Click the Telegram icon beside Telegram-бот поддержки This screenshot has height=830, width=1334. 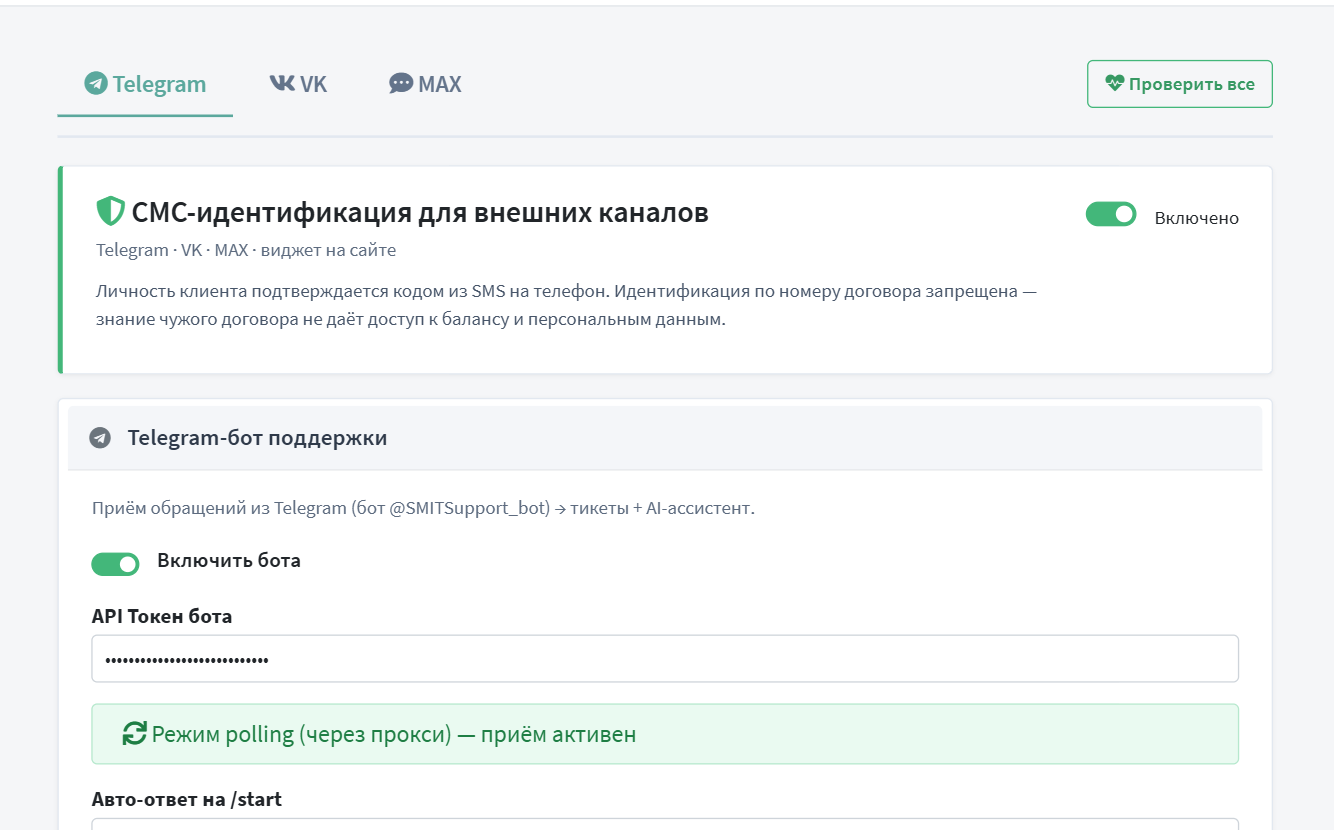pyautogui.click(x=99, y=438)
